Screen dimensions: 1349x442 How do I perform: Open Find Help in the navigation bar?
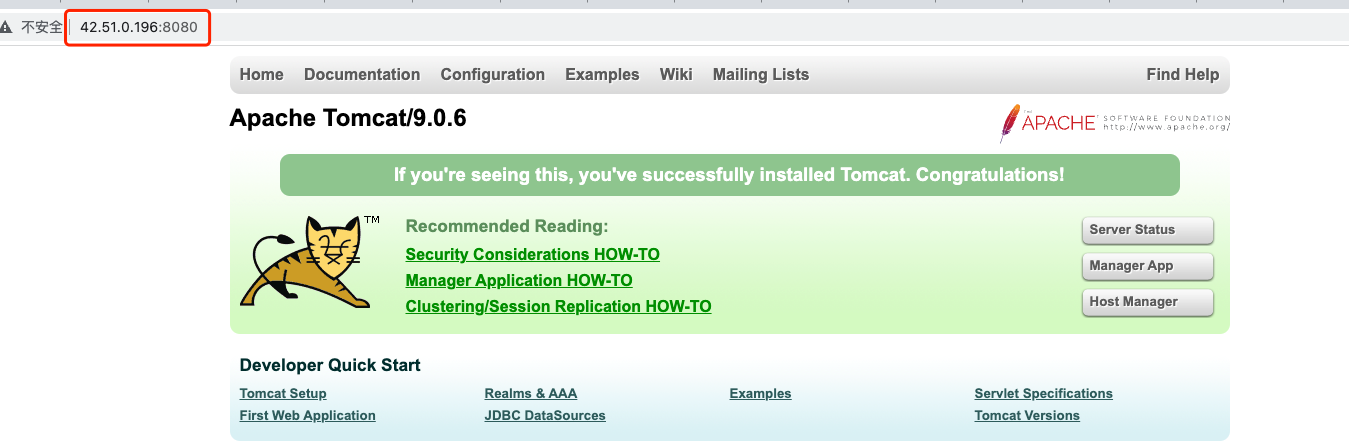(1183, 74)
